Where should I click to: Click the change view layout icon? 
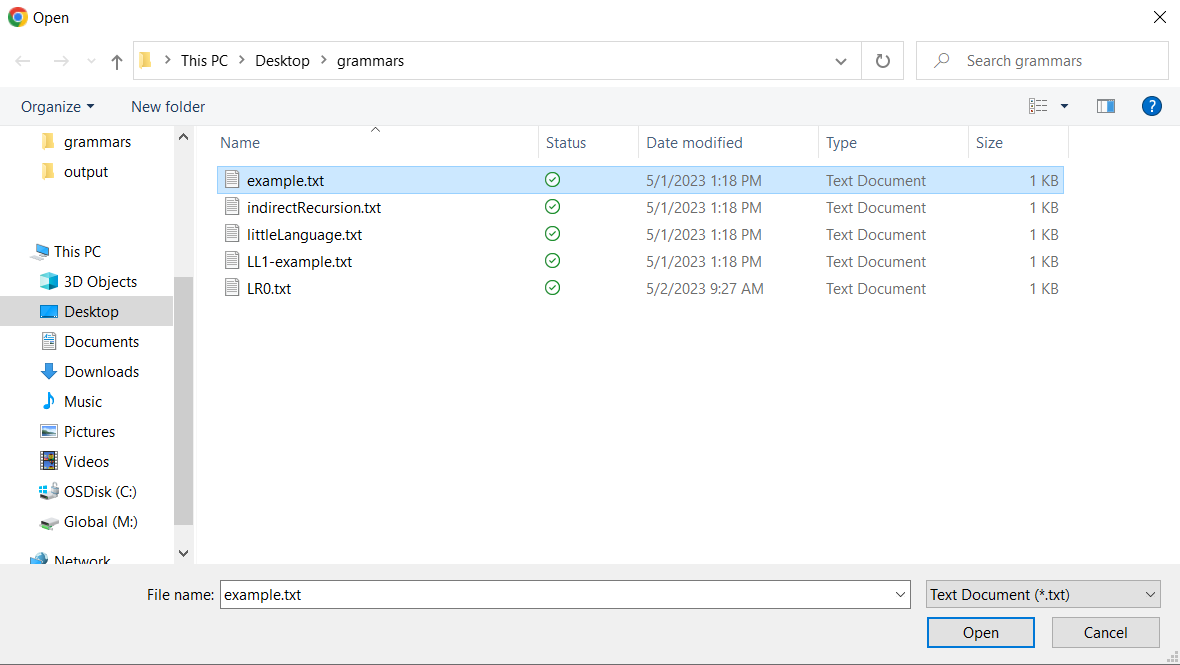pyautogui.click(x=1038, y=106)
